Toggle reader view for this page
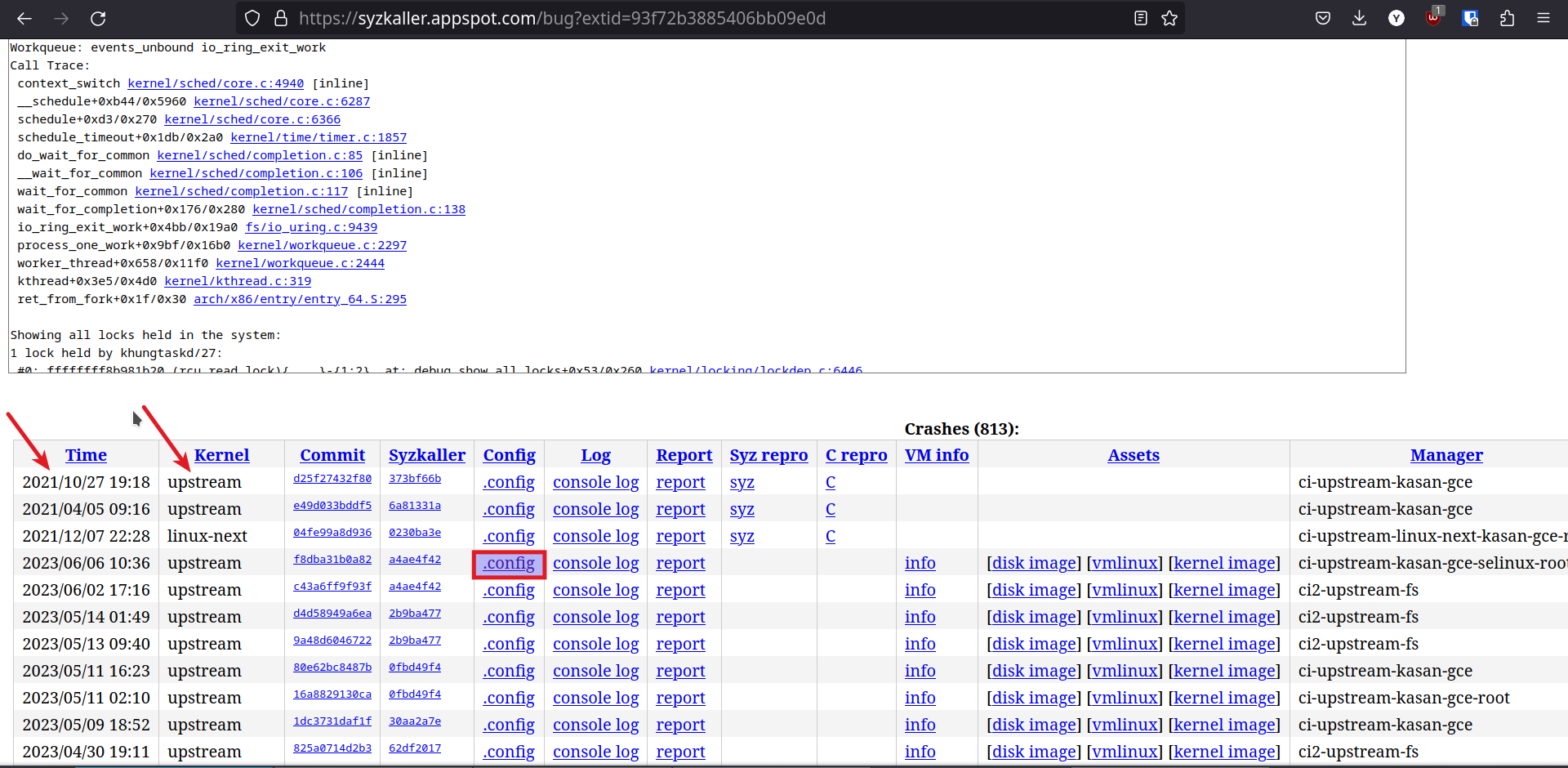Viewport: 1568px width, 768px height. (x=1141, y=18)
